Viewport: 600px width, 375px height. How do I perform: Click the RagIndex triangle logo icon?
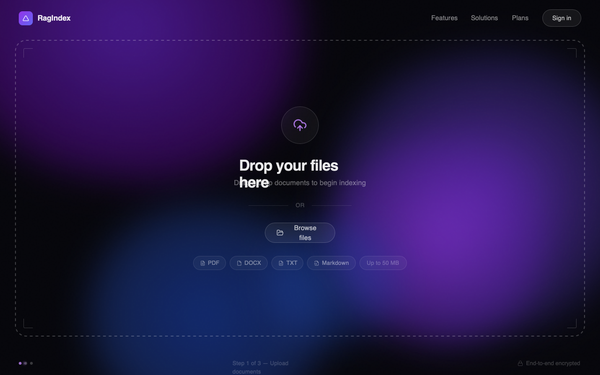(x=26, y=18)
